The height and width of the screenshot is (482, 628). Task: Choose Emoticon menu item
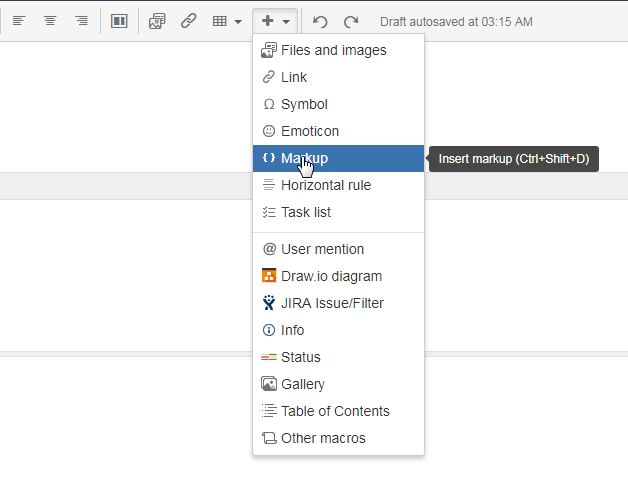(338, 131)
